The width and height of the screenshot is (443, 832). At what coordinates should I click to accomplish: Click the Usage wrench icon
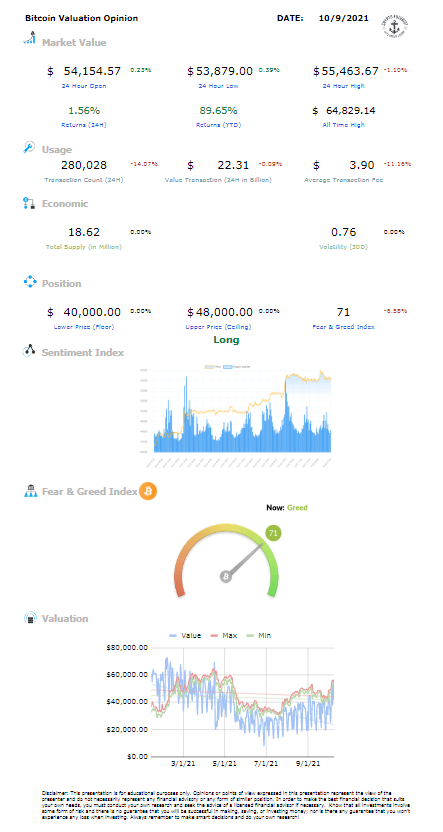(x=30, y=148)
